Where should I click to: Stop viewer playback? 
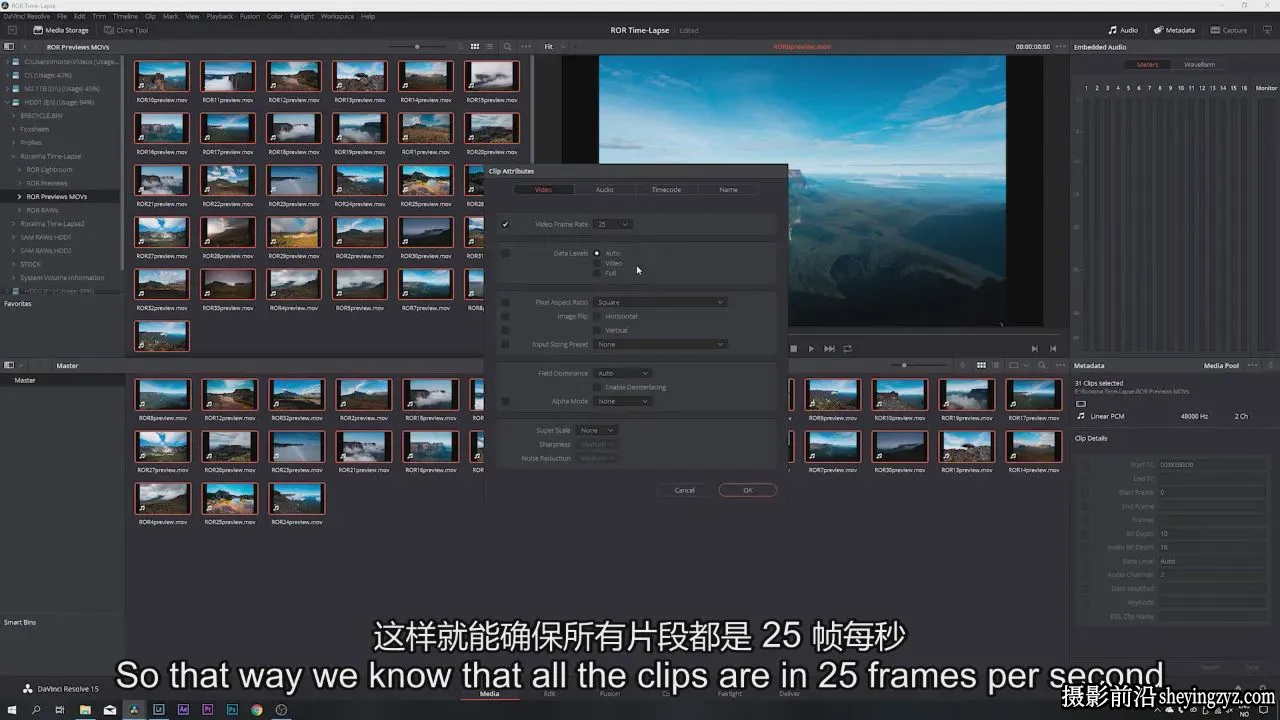tap(794, 349)
